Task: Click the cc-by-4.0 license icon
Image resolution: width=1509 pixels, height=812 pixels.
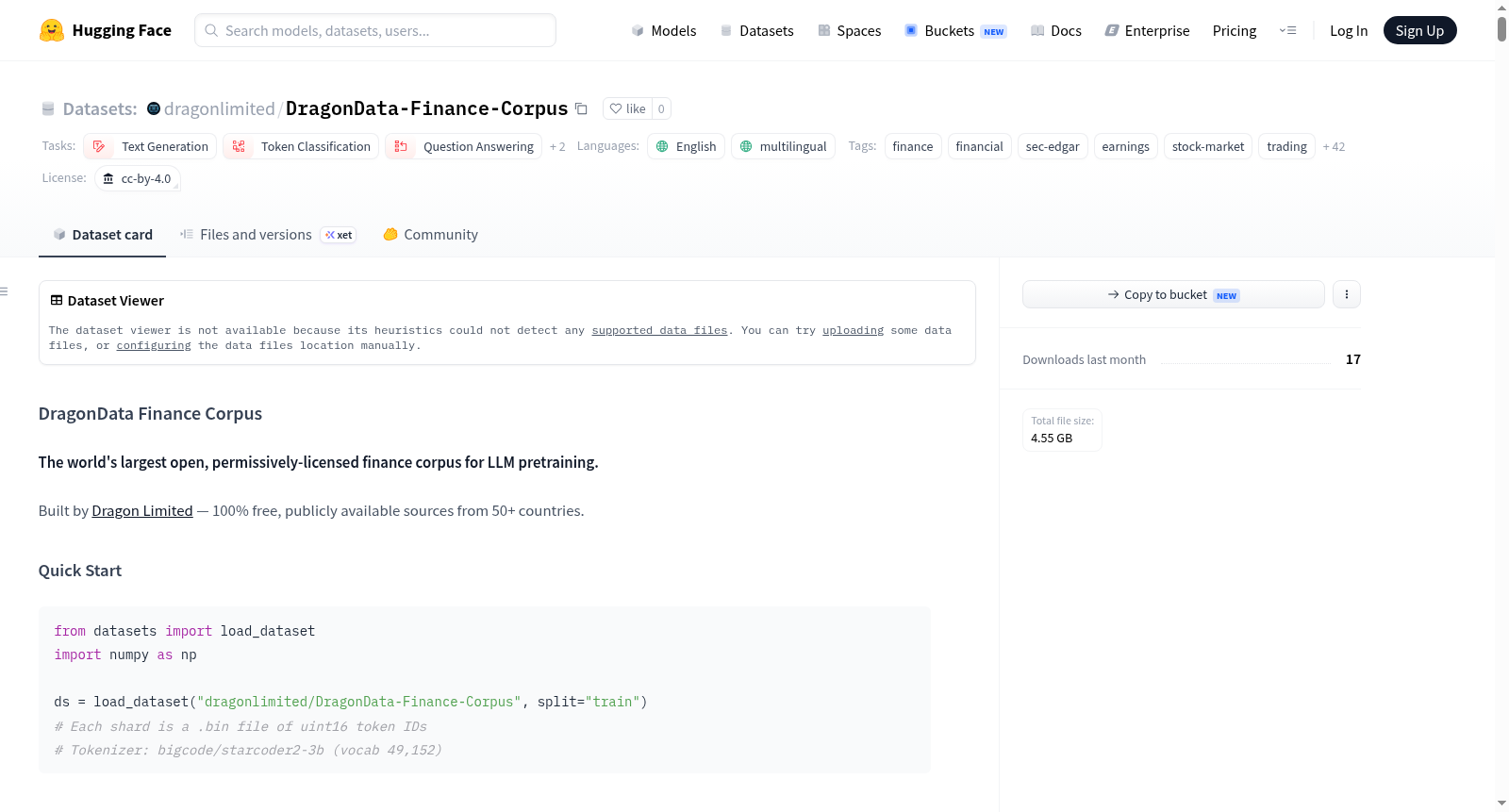Action: coord(108,178)
